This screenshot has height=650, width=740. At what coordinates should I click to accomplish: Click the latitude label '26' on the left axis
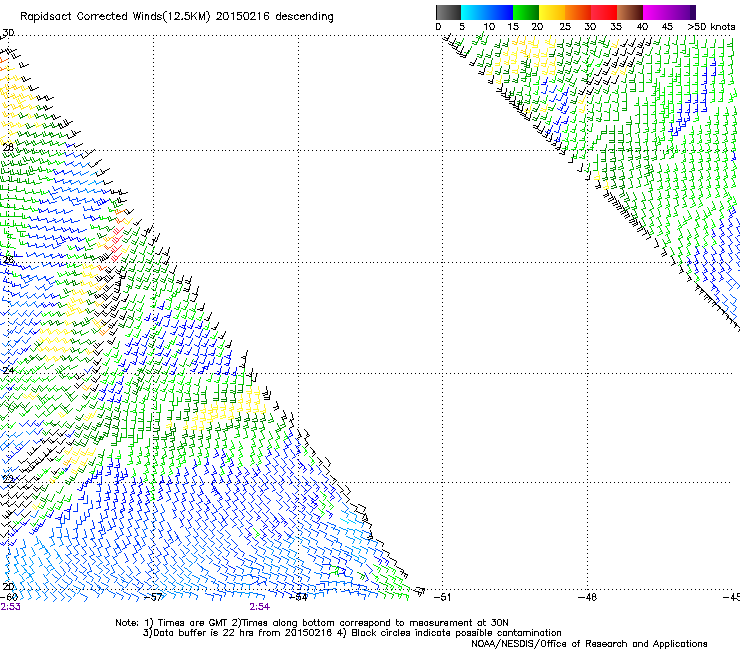click(8, 260)
